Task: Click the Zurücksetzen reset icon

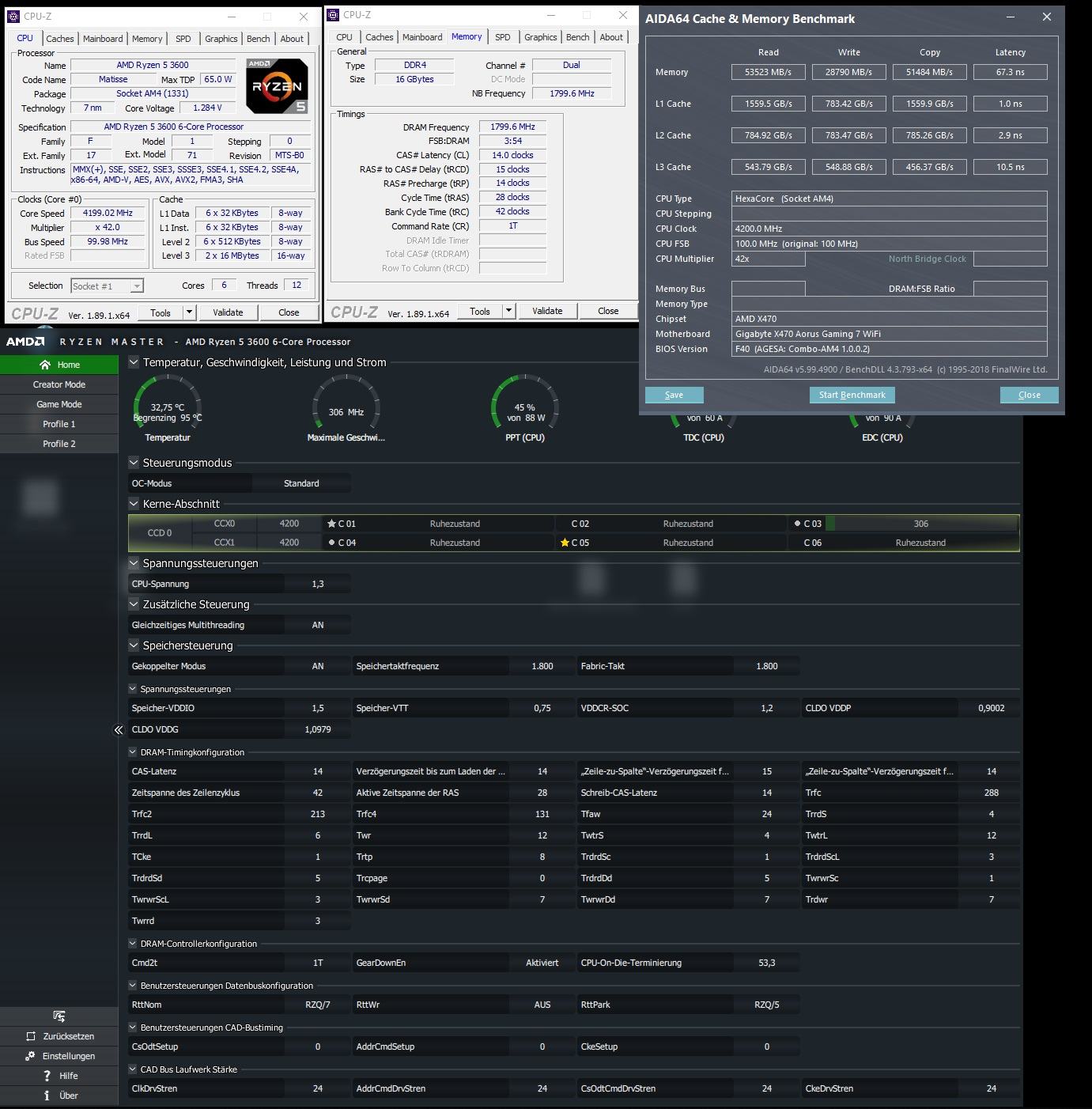Action: 31,1036
